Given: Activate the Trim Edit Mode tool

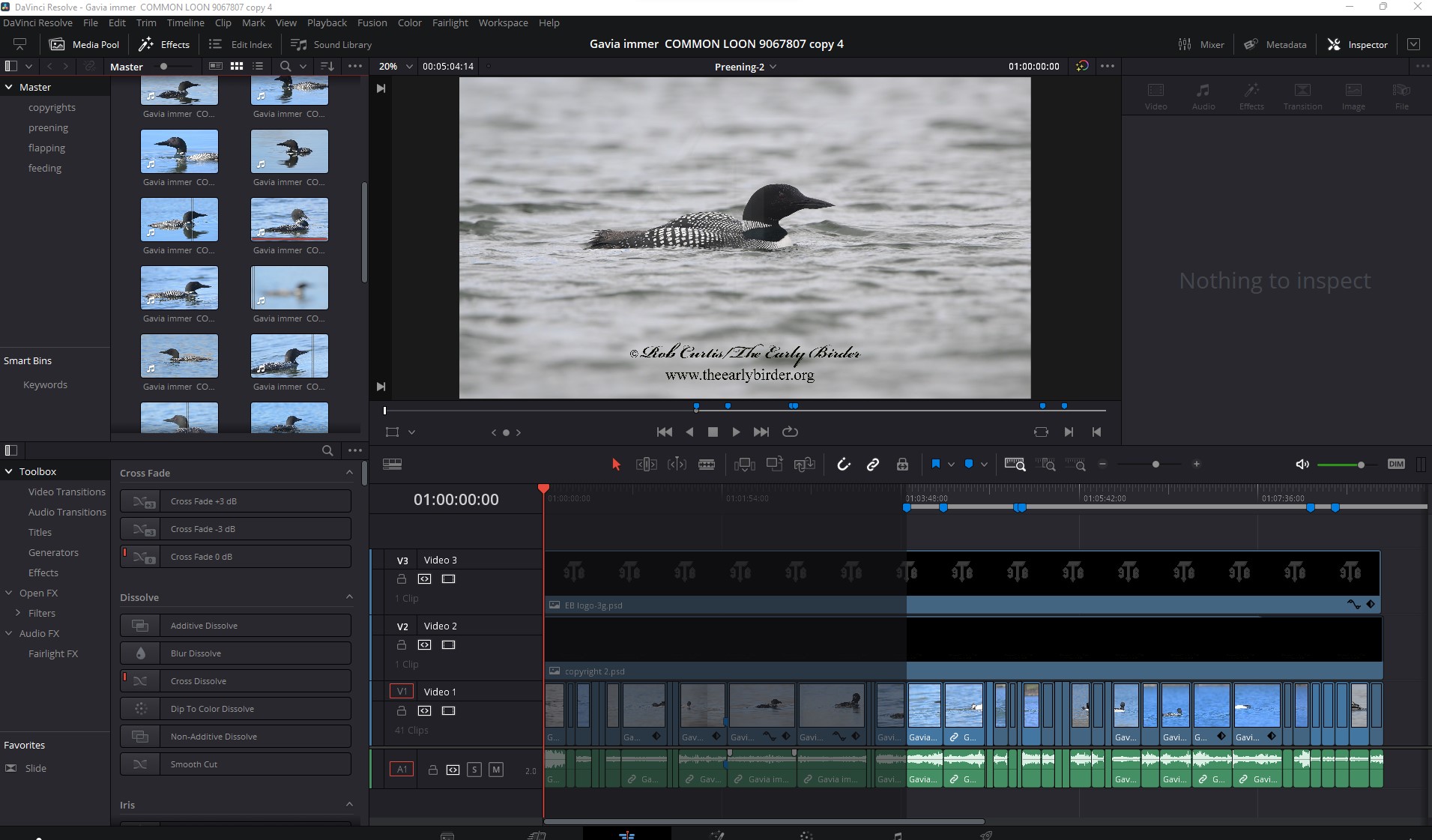Looking at the screenshot, I should pos(646,465).
